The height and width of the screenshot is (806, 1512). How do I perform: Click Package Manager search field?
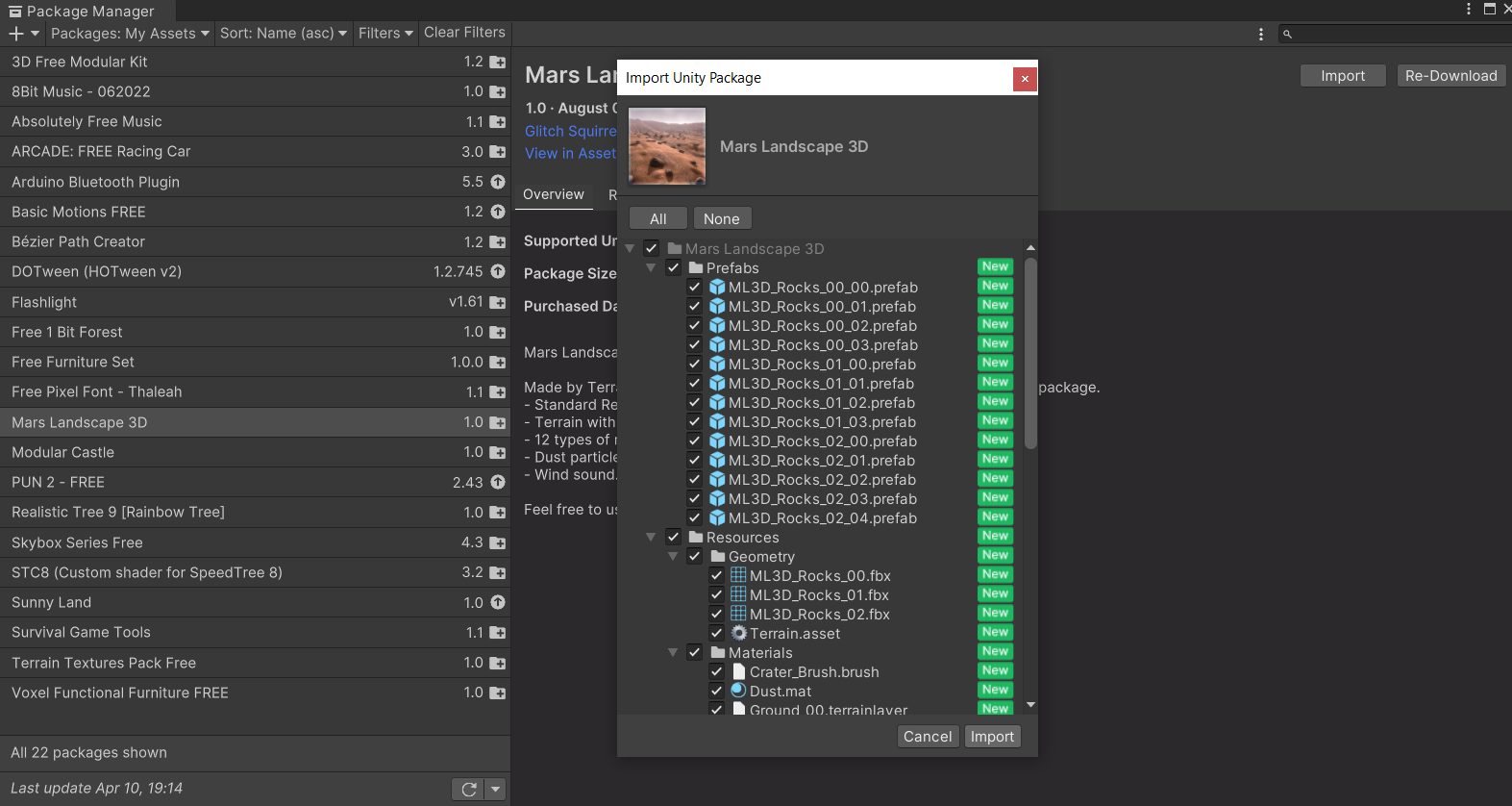coord(1394,34)
